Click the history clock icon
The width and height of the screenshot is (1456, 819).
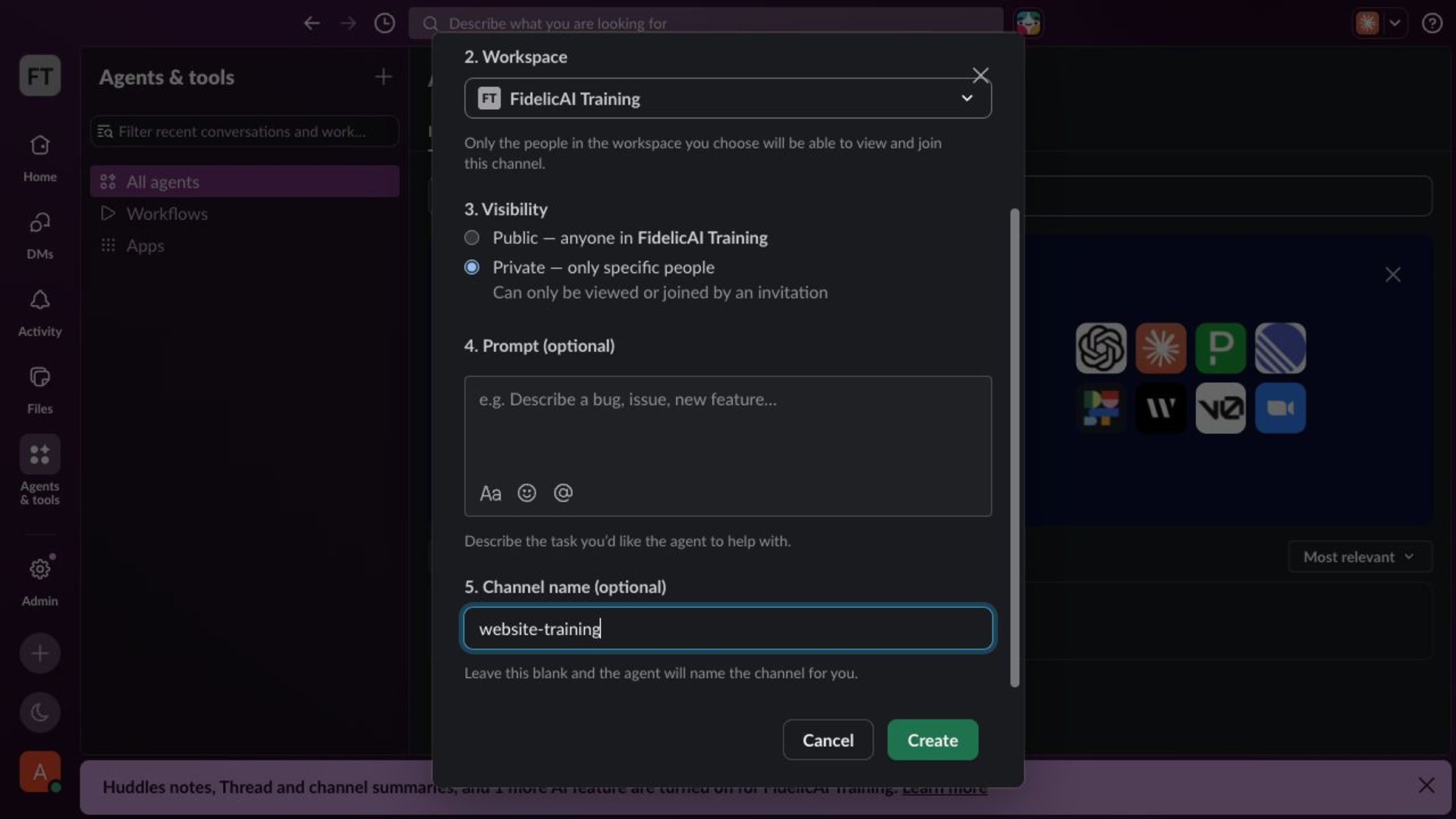point(385,23)
